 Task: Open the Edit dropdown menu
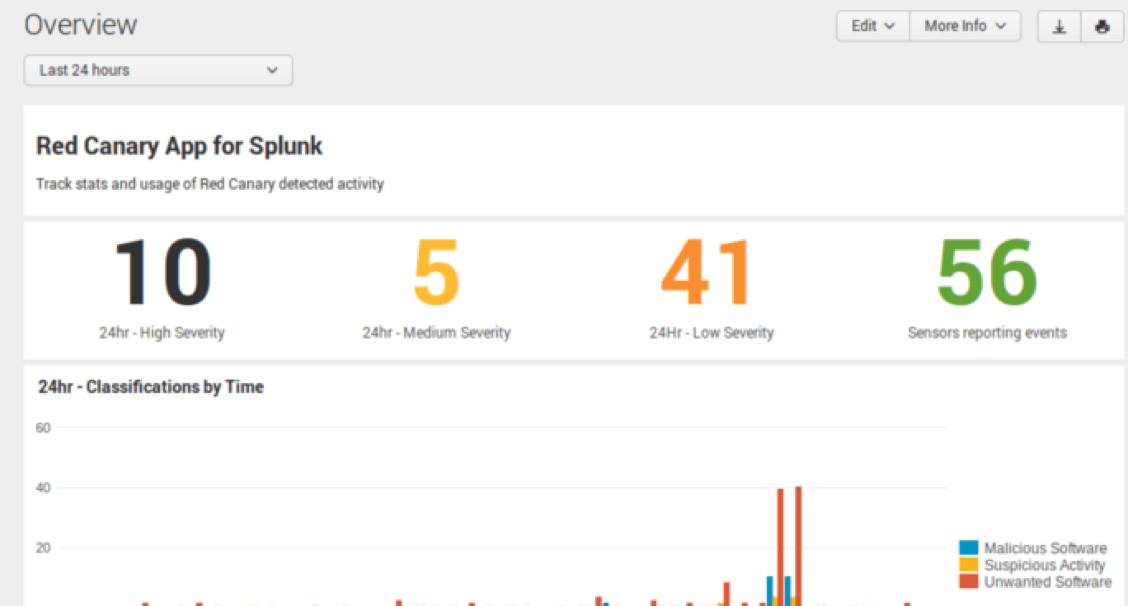872,26
